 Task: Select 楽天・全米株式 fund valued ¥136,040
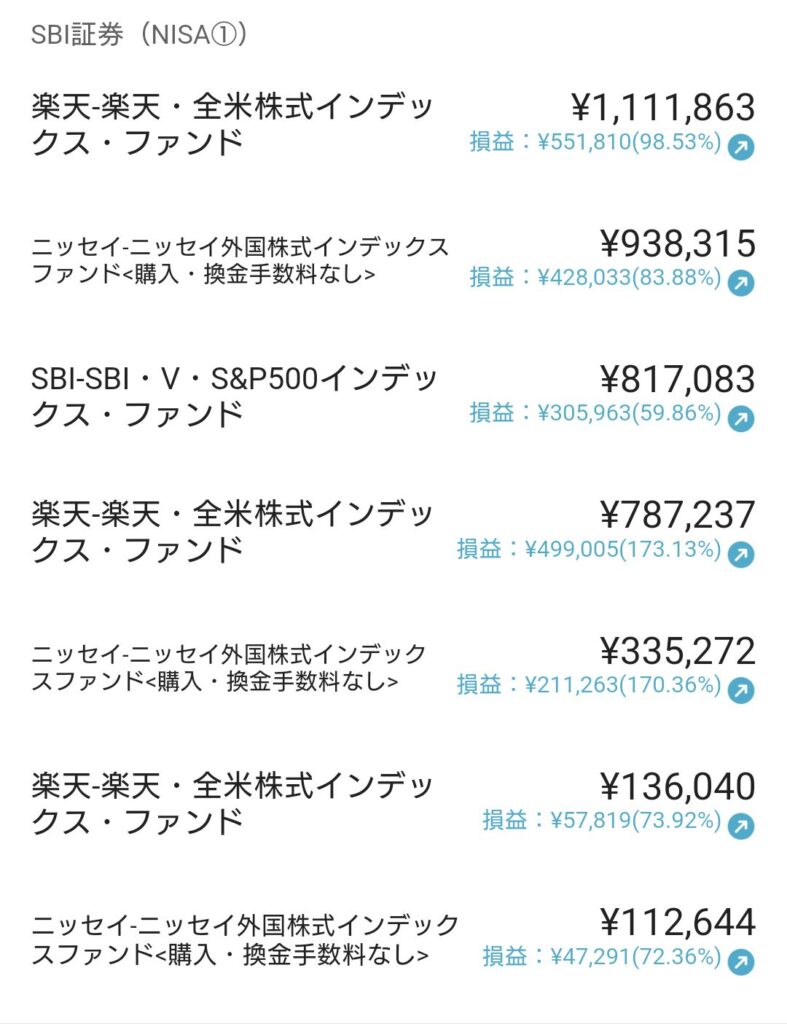point(232,803)
